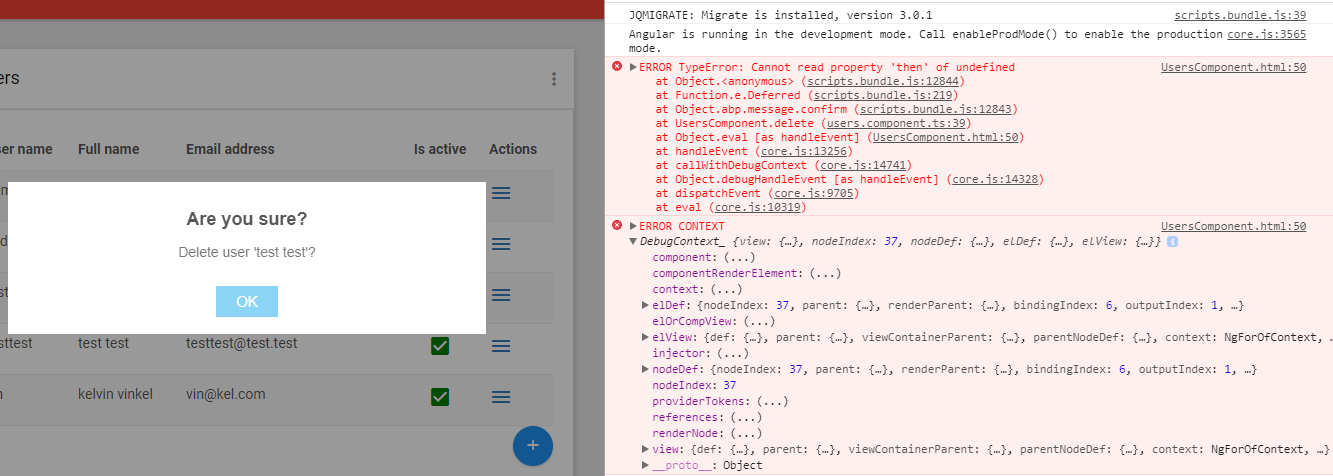Click the red error icon beside ERROR TypeError
This screenshot has width=1333, height=476.
pos(617,67)
